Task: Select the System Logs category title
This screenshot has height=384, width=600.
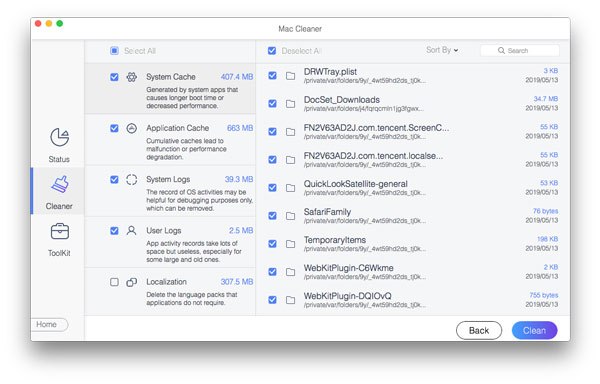Action: (168, 179)
